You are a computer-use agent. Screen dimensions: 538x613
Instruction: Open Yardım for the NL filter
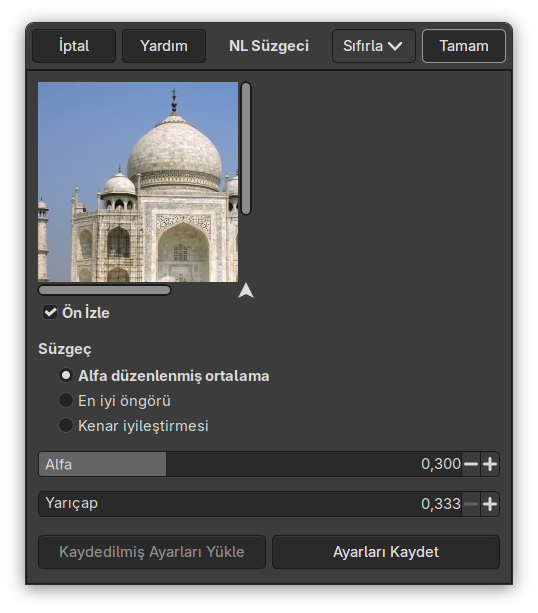point(164,46)
